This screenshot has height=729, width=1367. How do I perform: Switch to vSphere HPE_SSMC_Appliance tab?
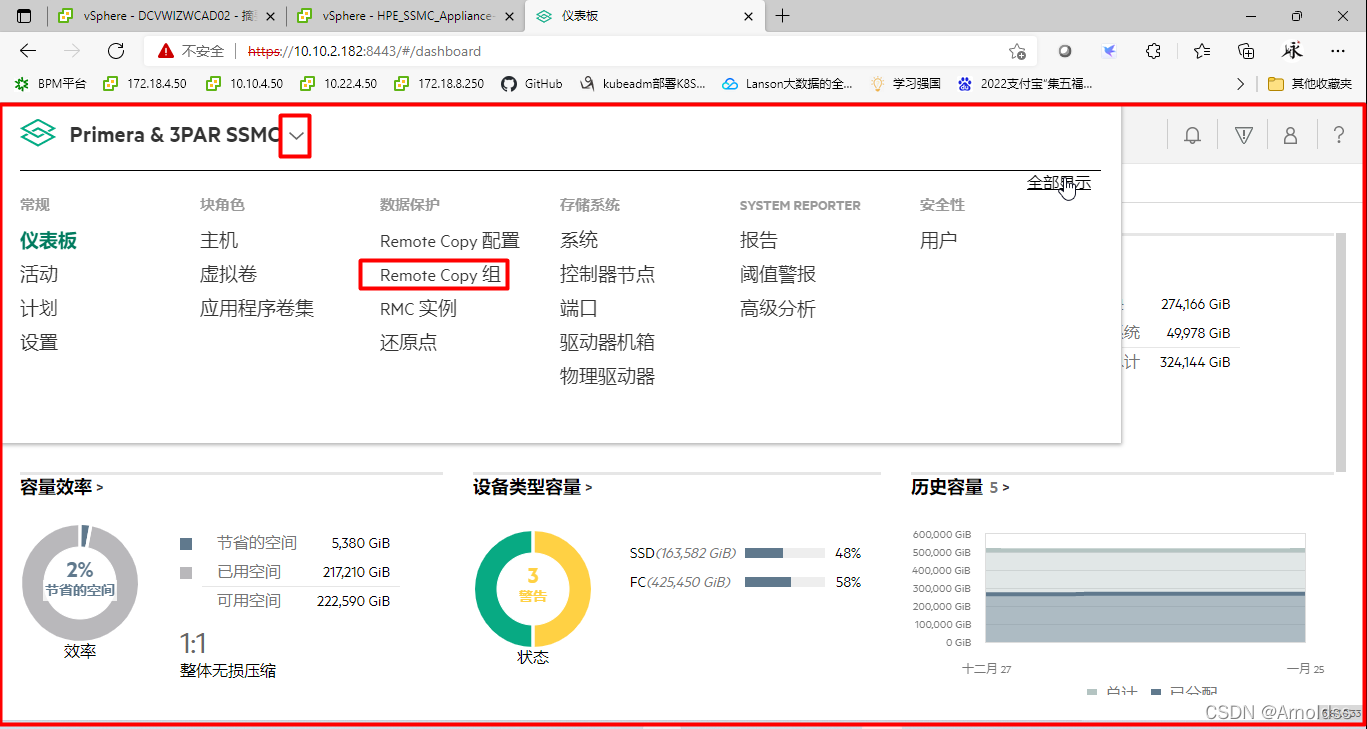pyautogui.click(x=404, y=16)
